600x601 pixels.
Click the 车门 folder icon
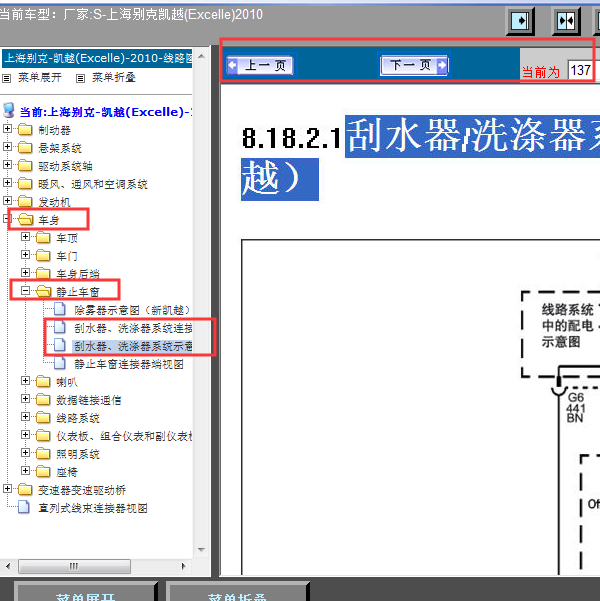pos(43,256)
